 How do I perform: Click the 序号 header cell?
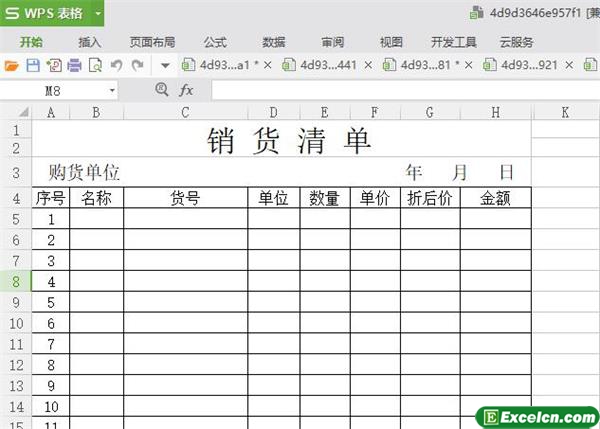51,198
